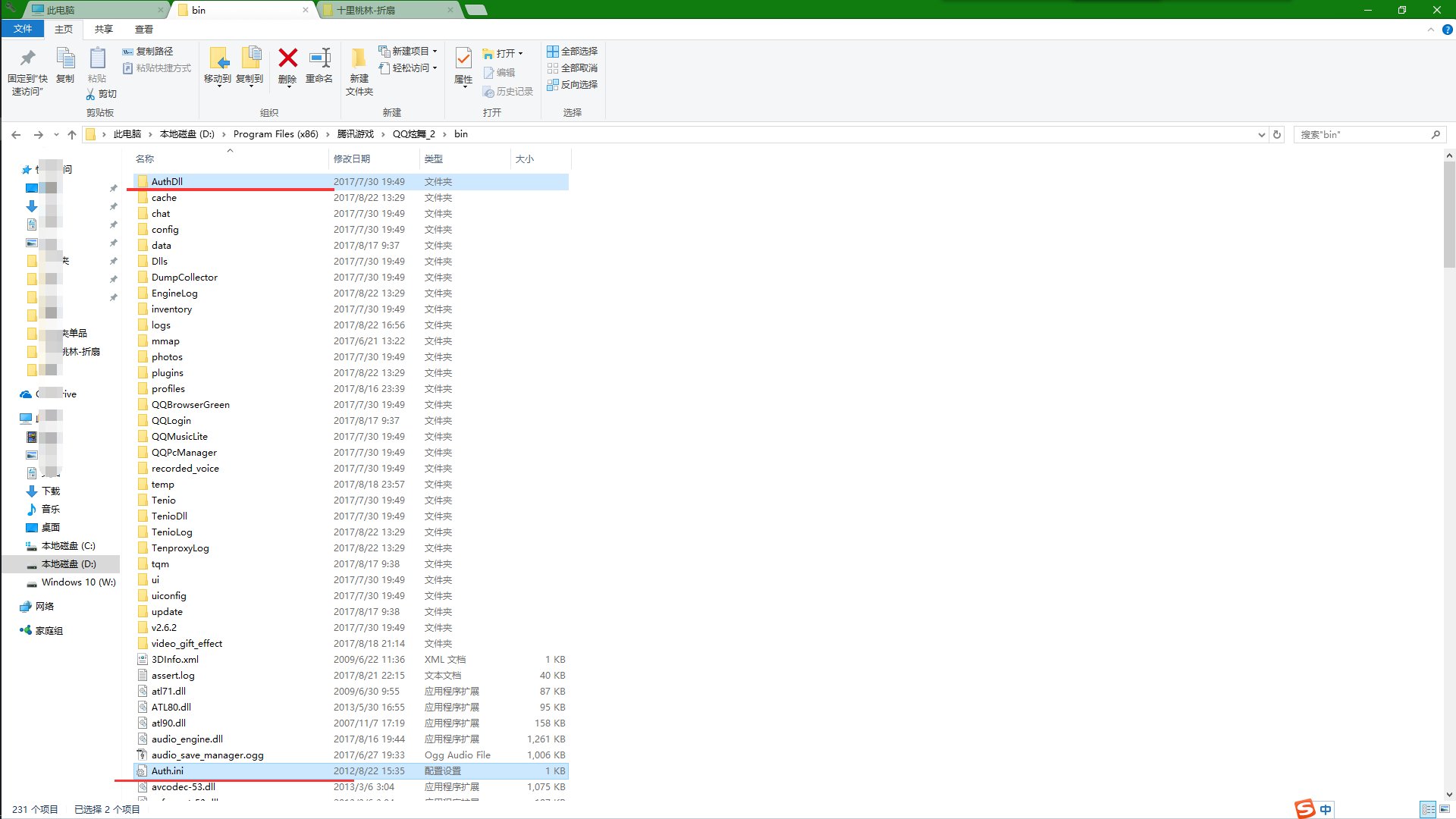
Task: Click in the search bin box
Action: click(1369, 134)
